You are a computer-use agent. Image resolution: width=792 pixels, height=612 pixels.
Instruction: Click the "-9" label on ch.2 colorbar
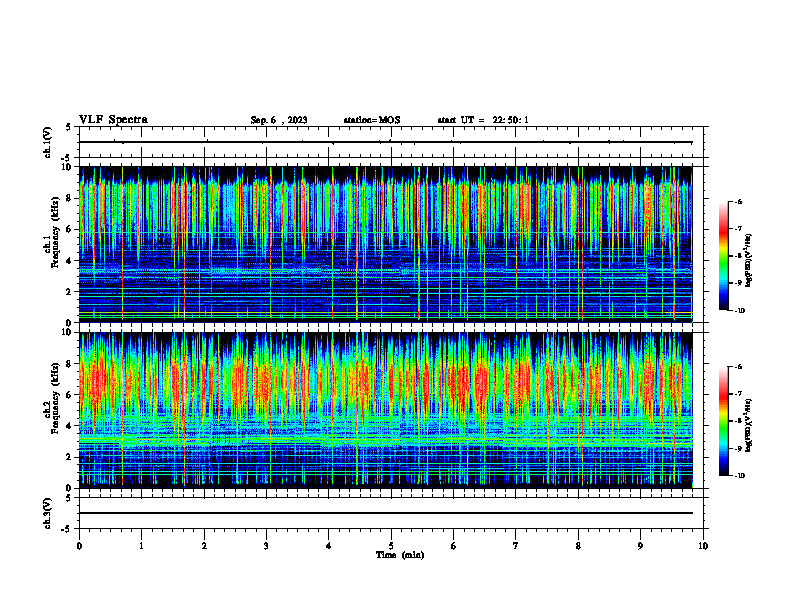pyautogui.click(x=738, y=448)
